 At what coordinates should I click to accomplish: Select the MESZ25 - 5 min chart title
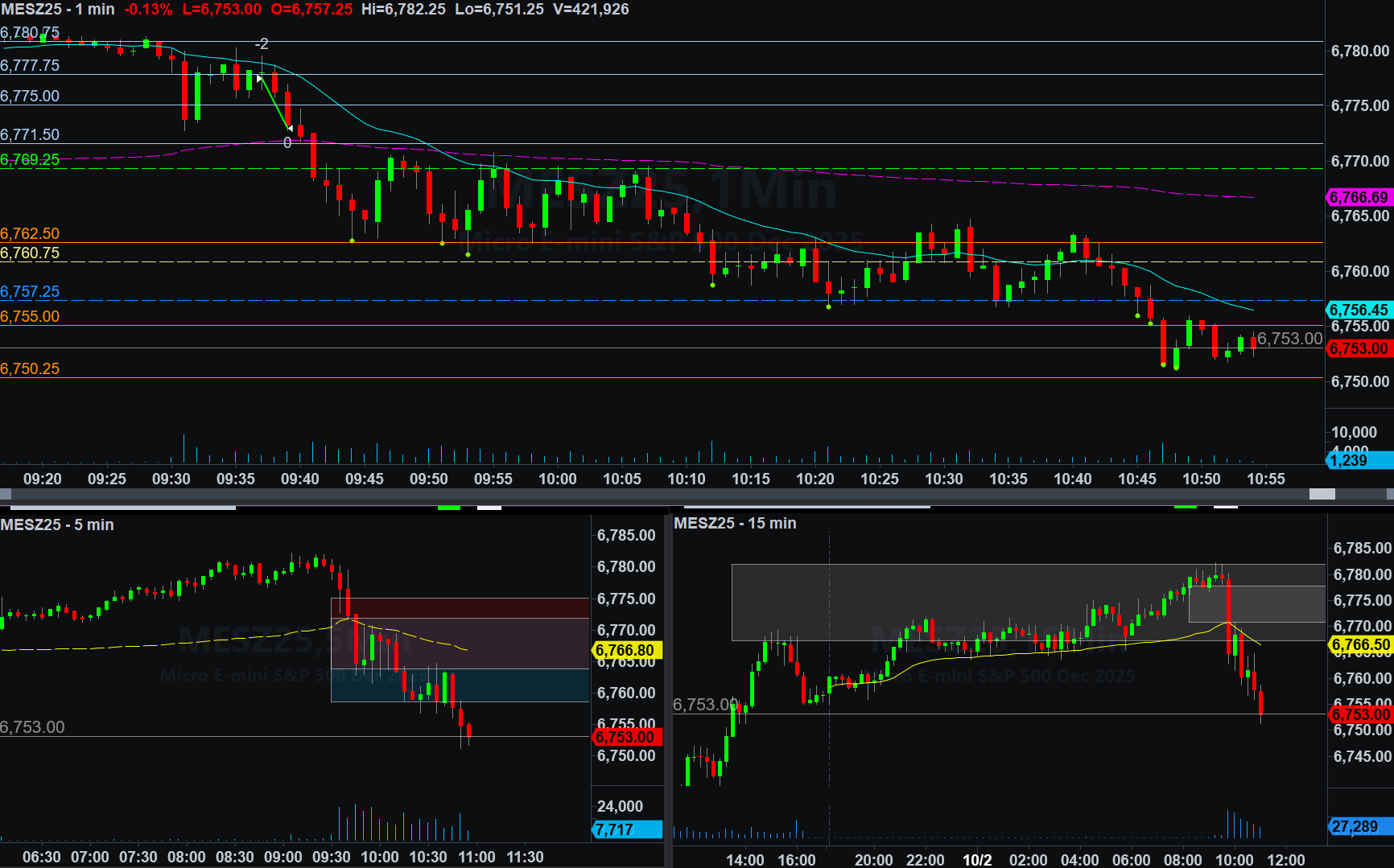point(57,525)
